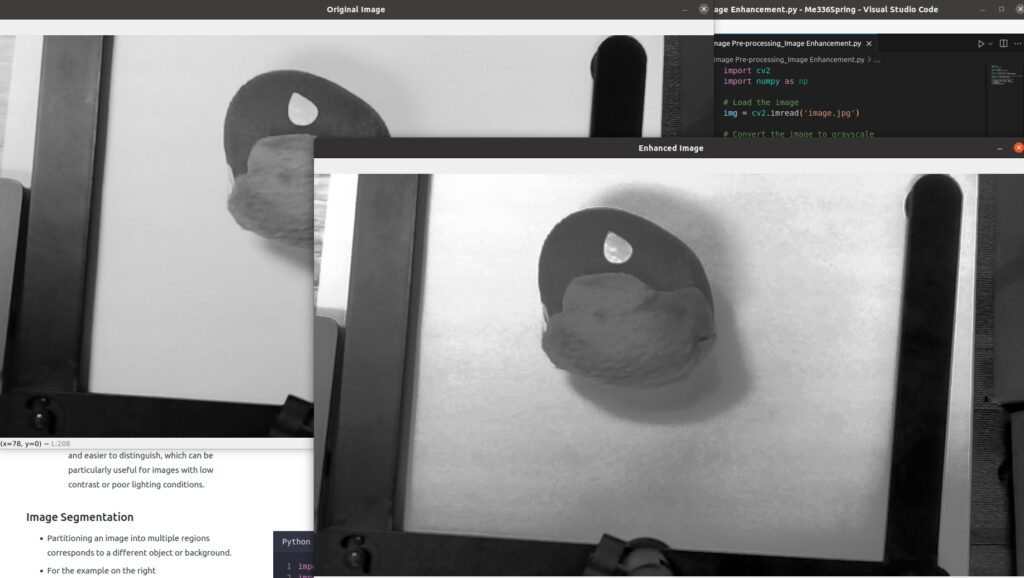Minimize the Enhanced Image window
Image resolution: width=1024 pixels, height=578 pixels.
pyautogui.click(x=1000, y=148)
